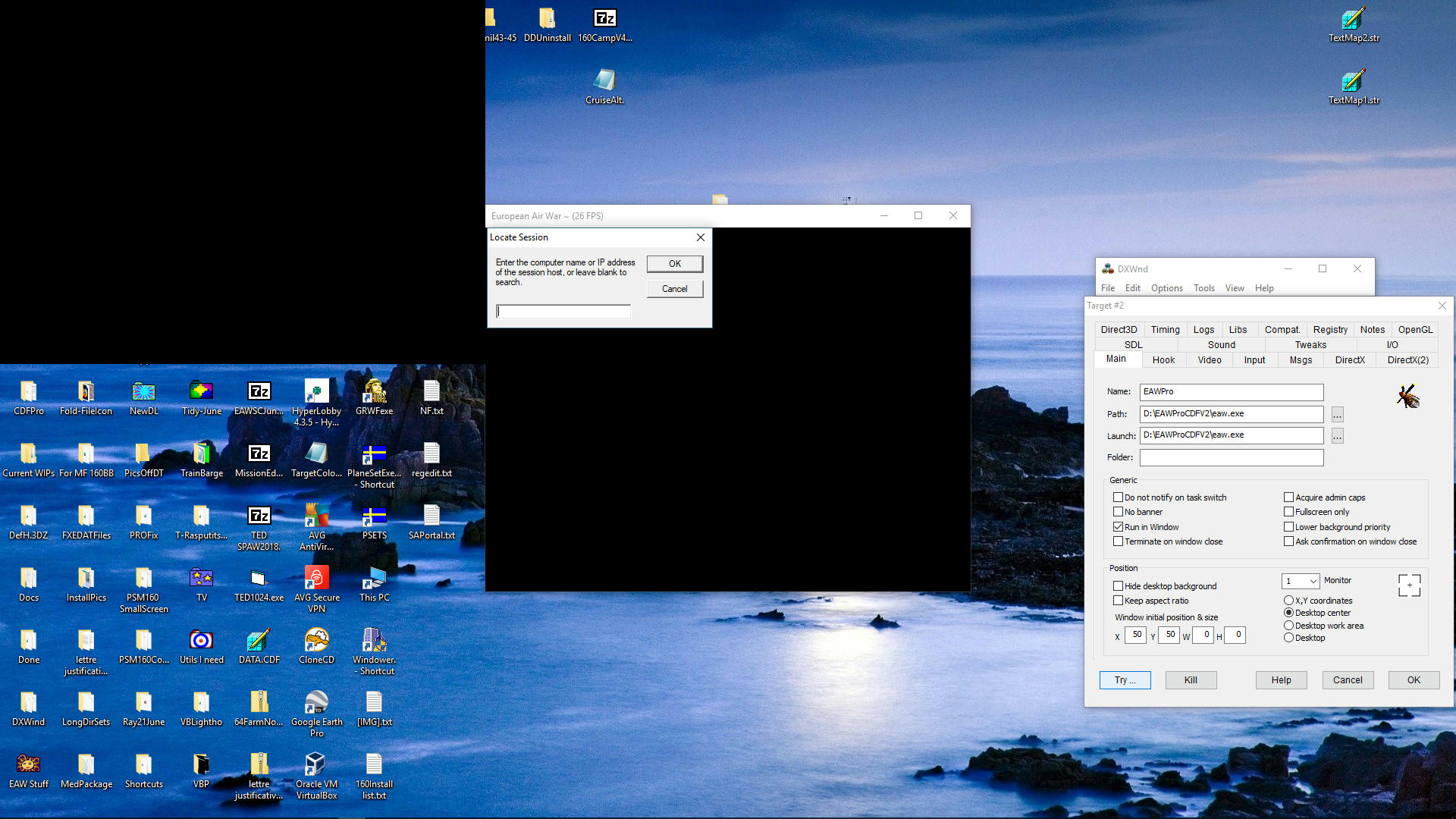Launch the GRWFexe desktop icon
The height and width of the screenshot is (819, 1456).
coord(374,397)
